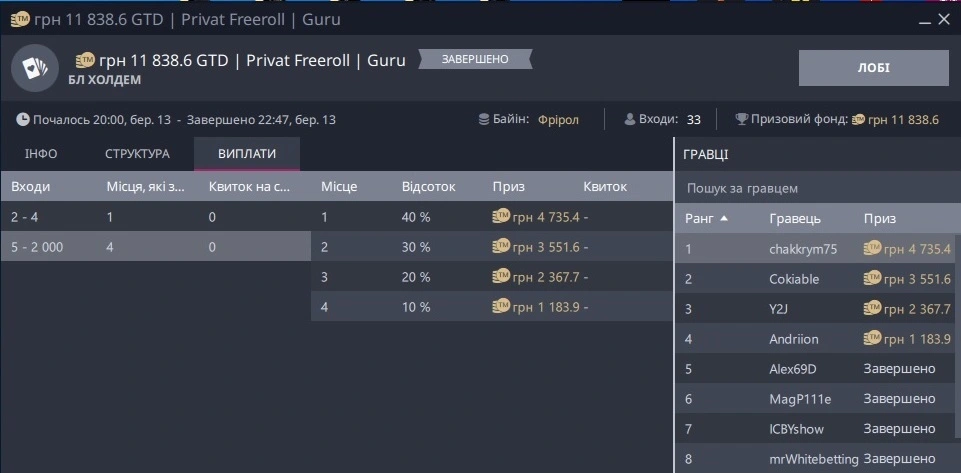Viewport: 961px width, 473px height.
Task: Click the player search input field
Action: [815, 188]
